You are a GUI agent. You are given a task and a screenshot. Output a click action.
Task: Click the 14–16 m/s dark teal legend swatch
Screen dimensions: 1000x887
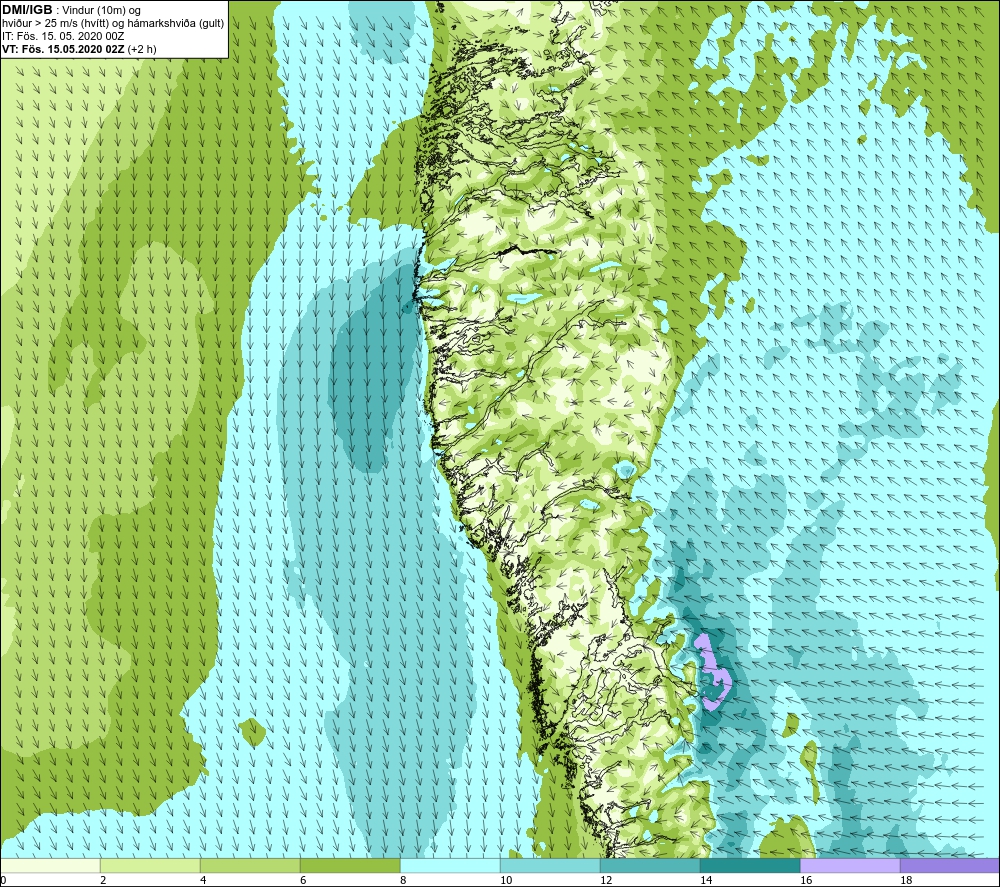coord(750,865)
